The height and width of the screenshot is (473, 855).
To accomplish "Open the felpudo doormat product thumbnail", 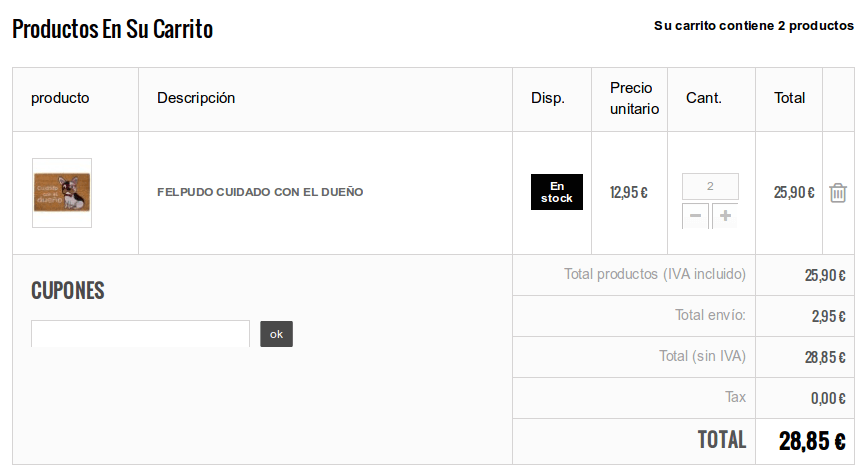I will 62,193.
